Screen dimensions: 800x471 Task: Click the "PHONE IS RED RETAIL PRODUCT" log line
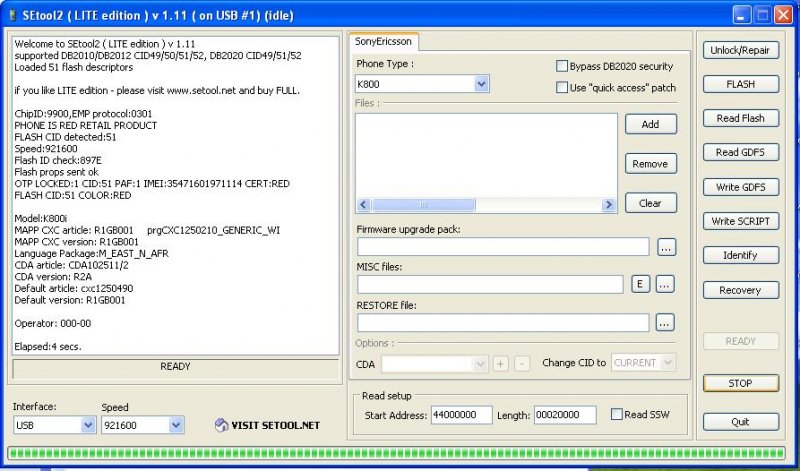(86, 125)
